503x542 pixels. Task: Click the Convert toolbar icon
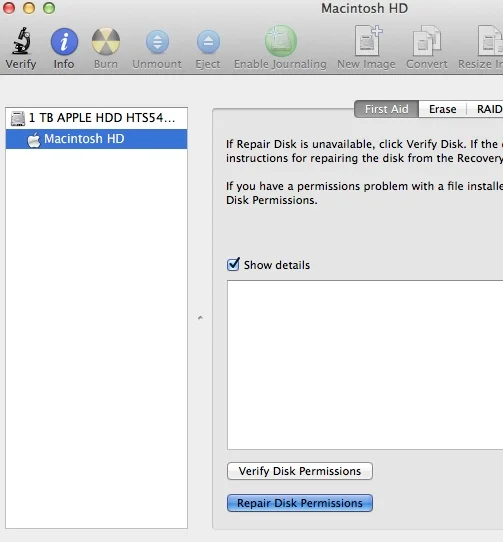[x=427, y=41]
